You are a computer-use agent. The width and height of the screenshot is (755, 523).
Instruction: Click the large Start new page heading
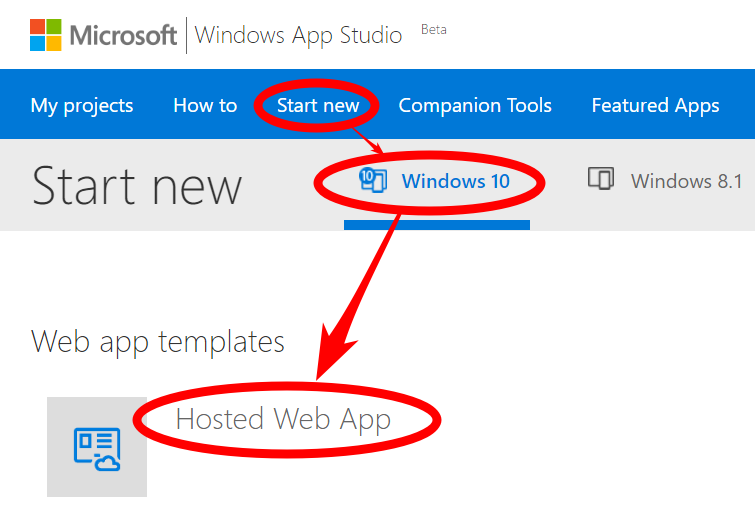137,186
